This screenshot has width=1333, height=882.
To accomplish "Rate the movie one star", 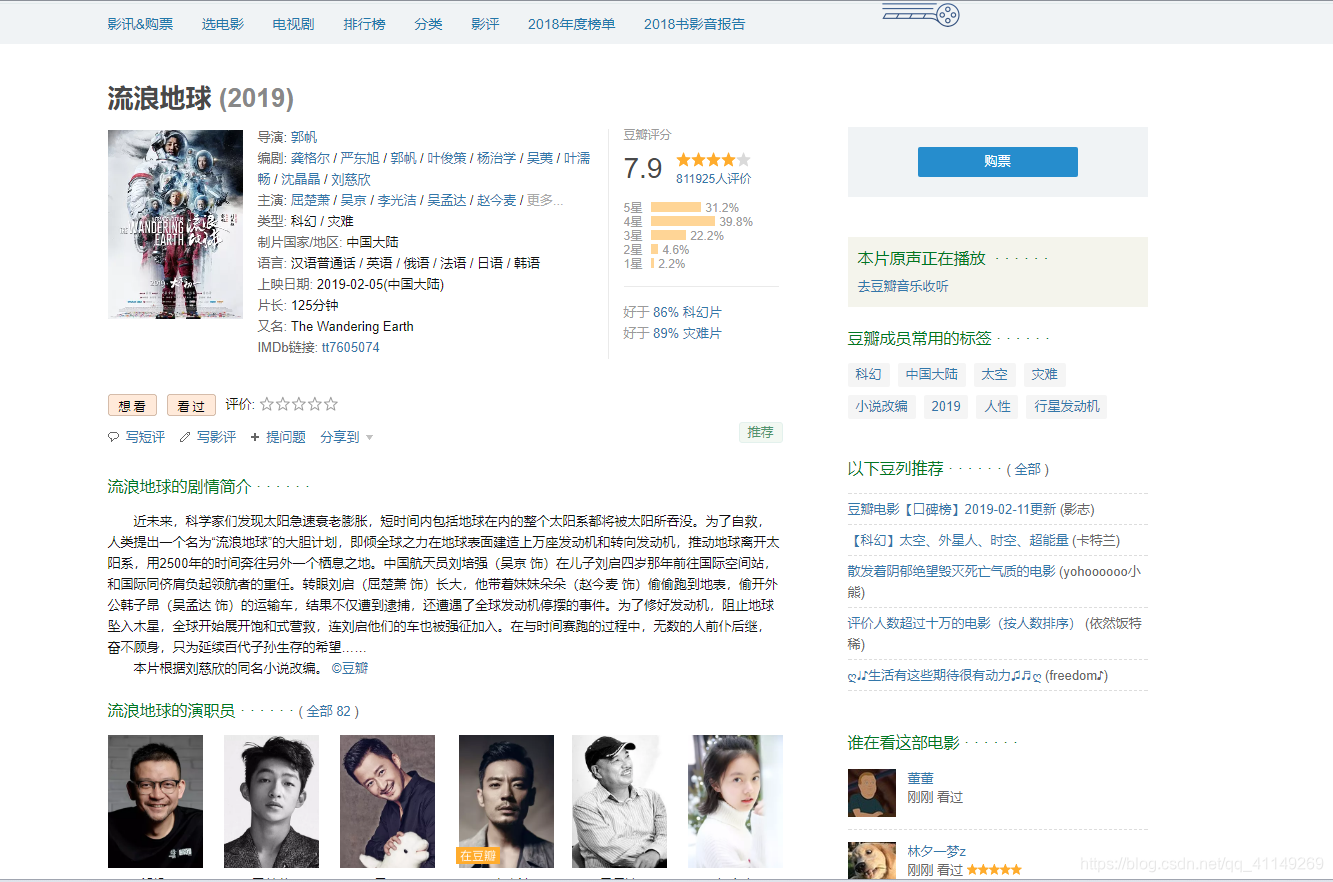I will [267, 404].
